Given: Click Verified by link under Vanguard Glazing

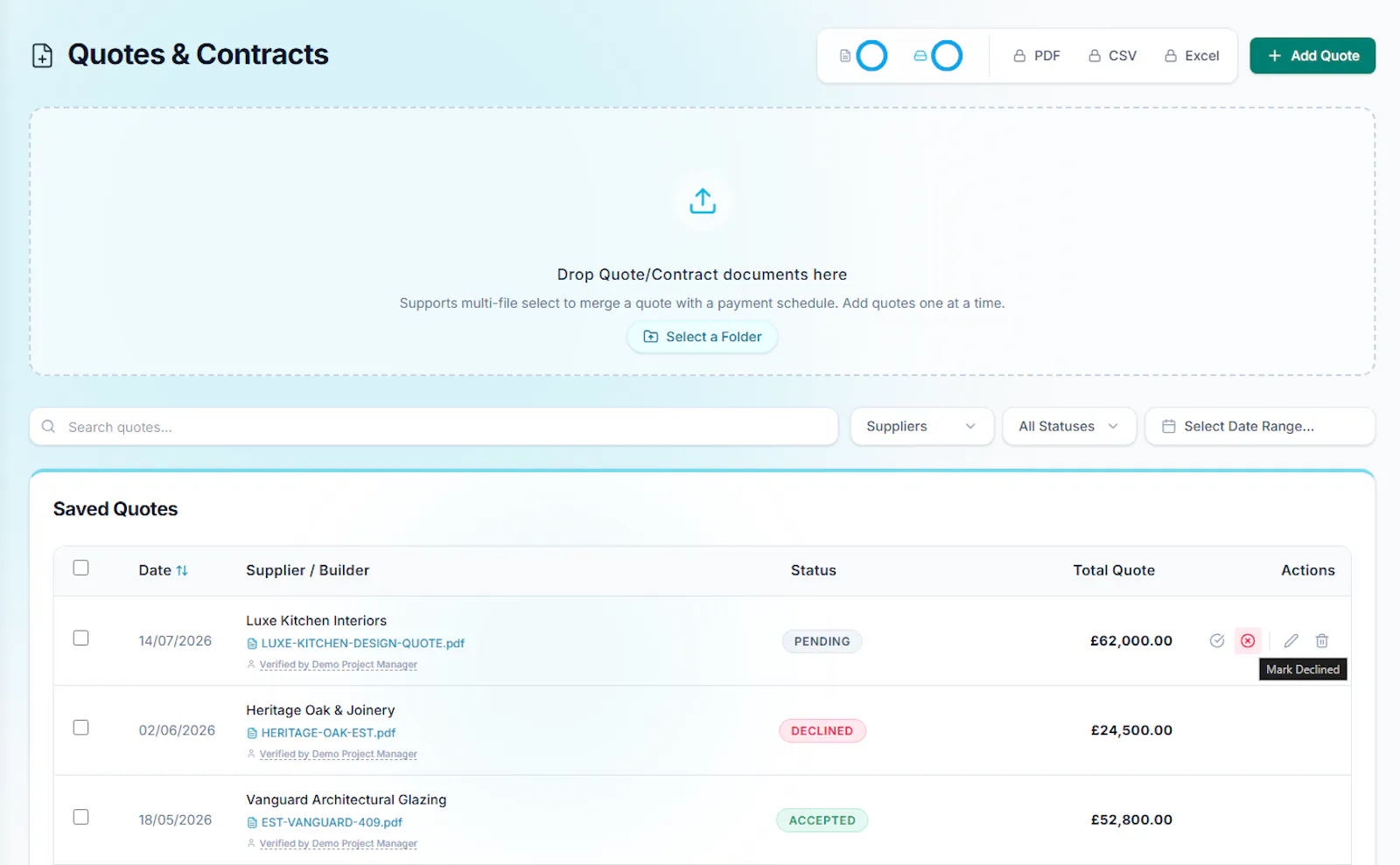Looking at the screenshot, I should (x=338, y=844).
